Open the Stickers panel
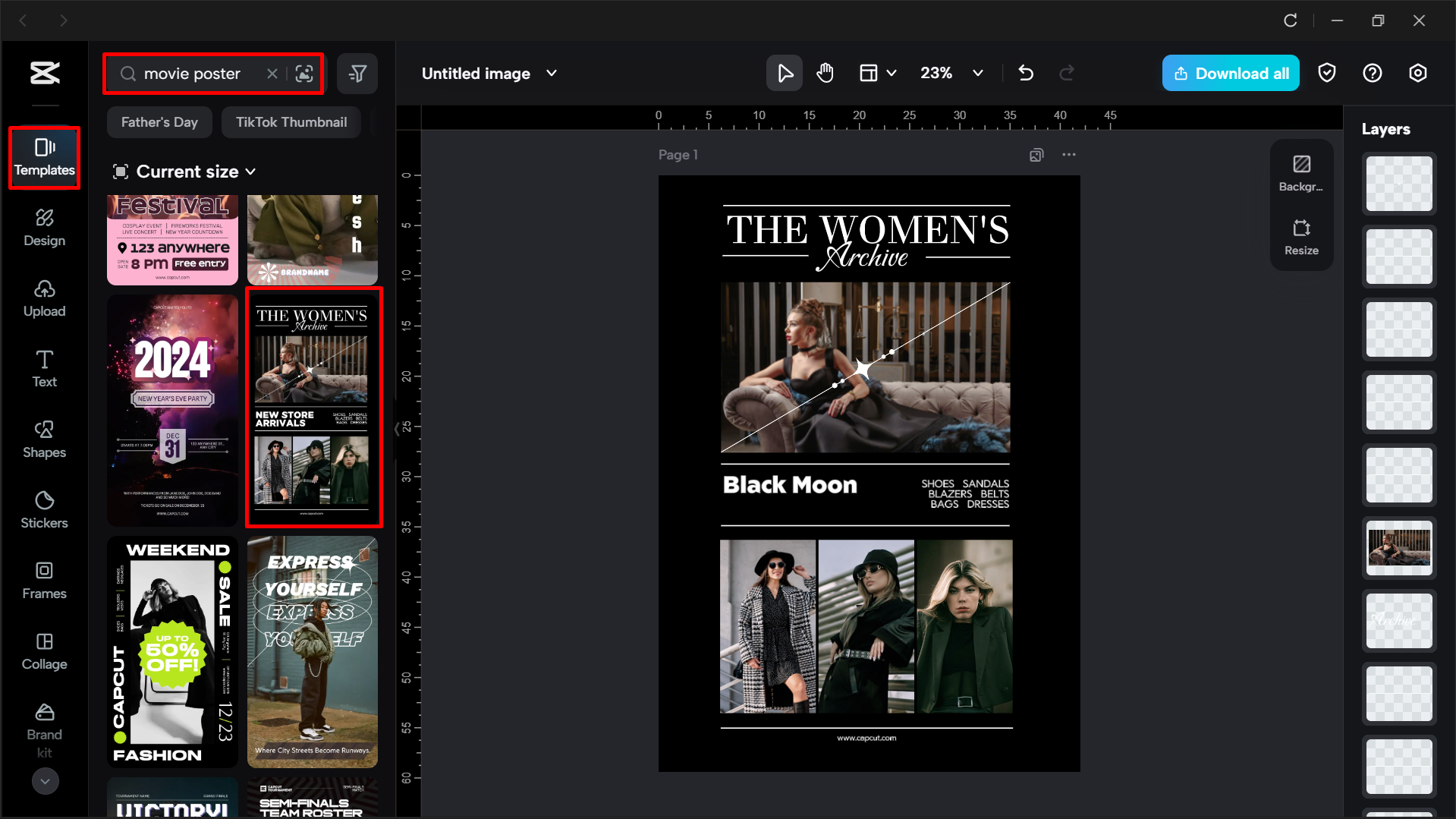Screen dimensions: 1456x819 44,509
